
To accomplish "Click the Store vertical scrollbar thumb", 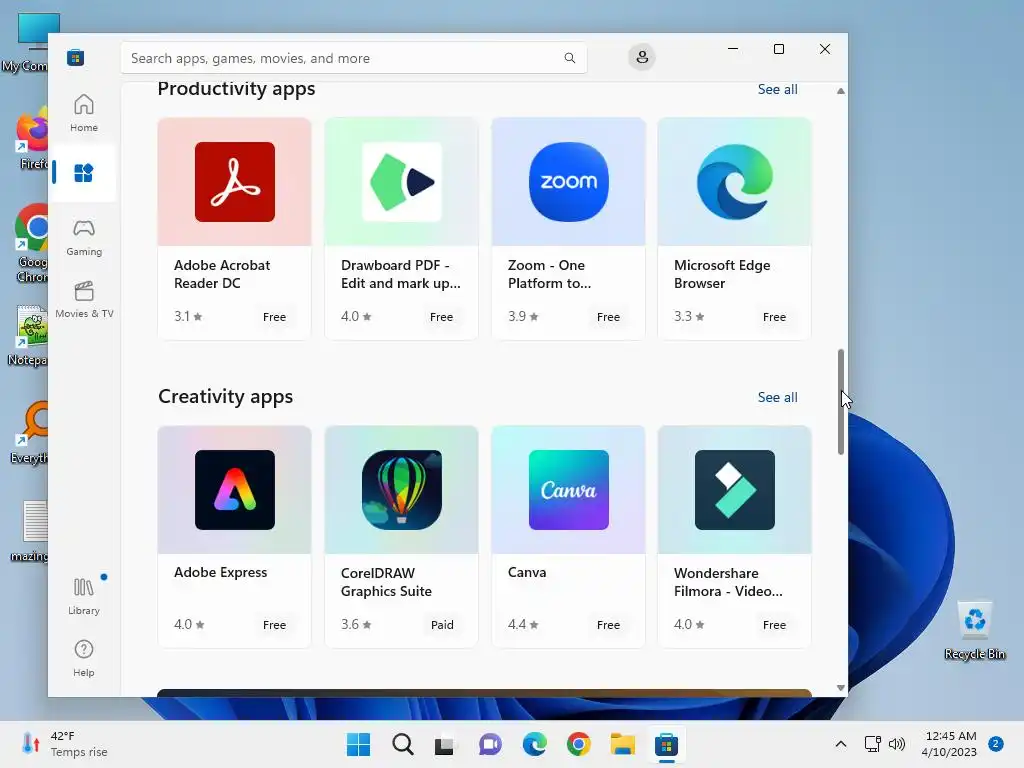I will click(840, 402).
